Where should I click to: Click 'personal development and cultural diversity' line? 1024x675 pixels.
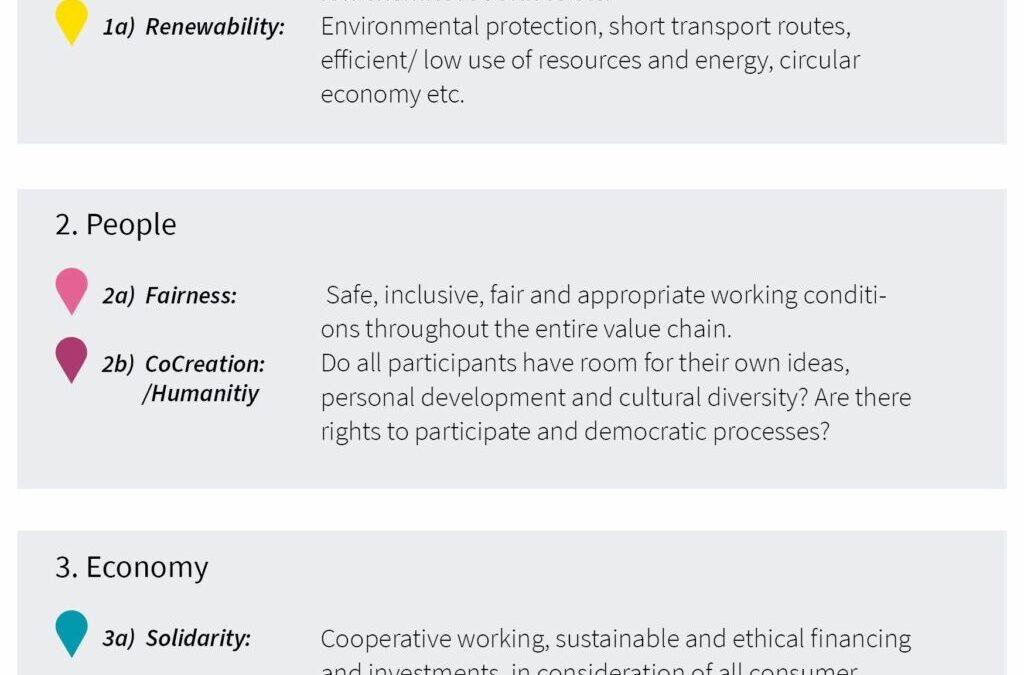(x=616, y=397)
